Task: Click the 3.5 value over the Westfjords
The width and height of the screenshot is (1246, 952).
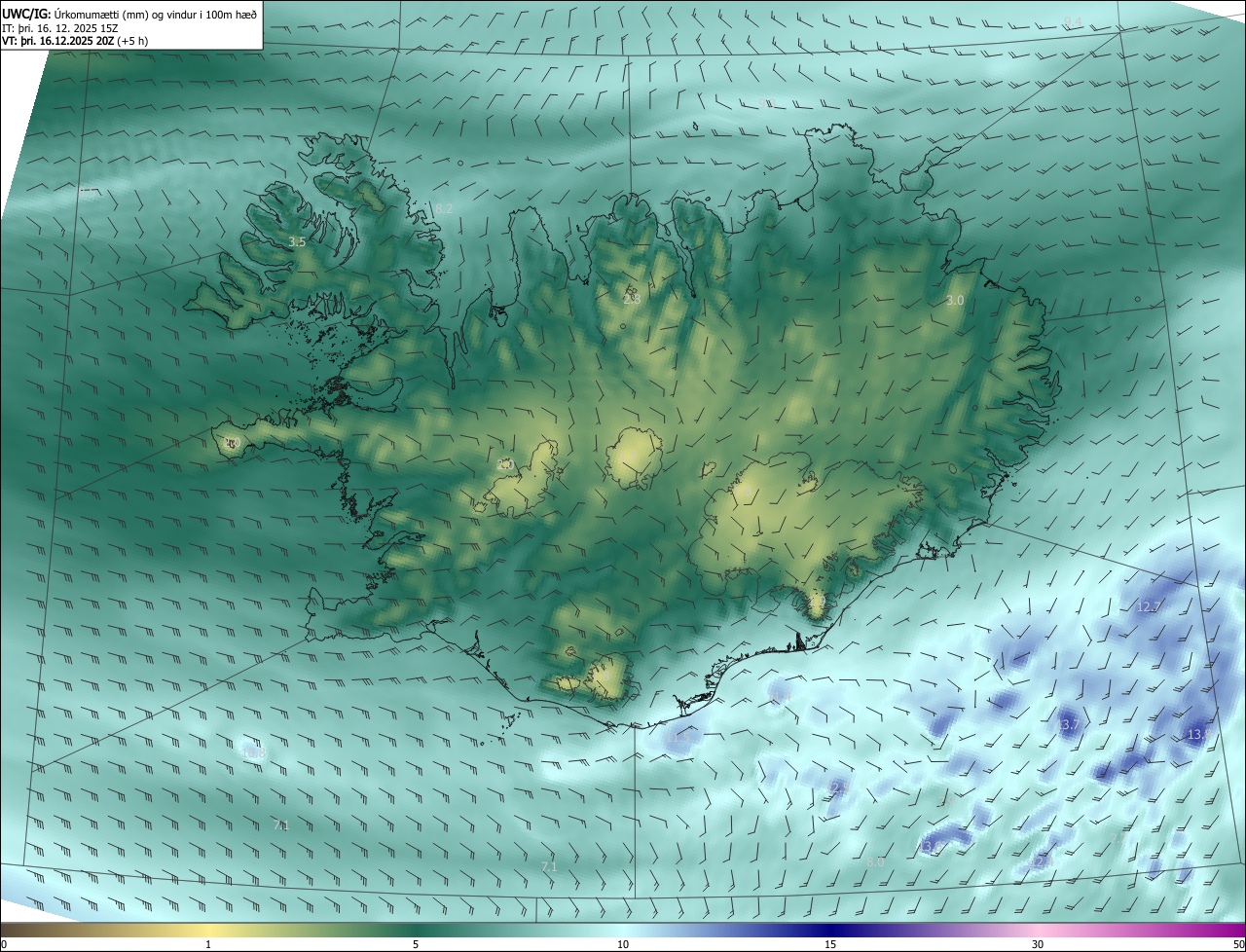Action: click(298, 241)
